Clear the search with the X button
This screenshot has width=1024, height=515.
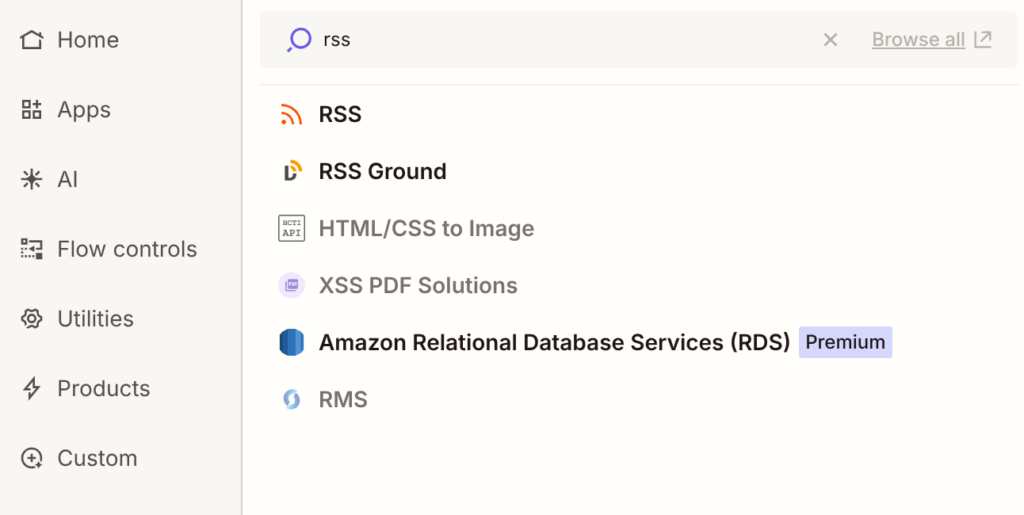pos(830,40)
